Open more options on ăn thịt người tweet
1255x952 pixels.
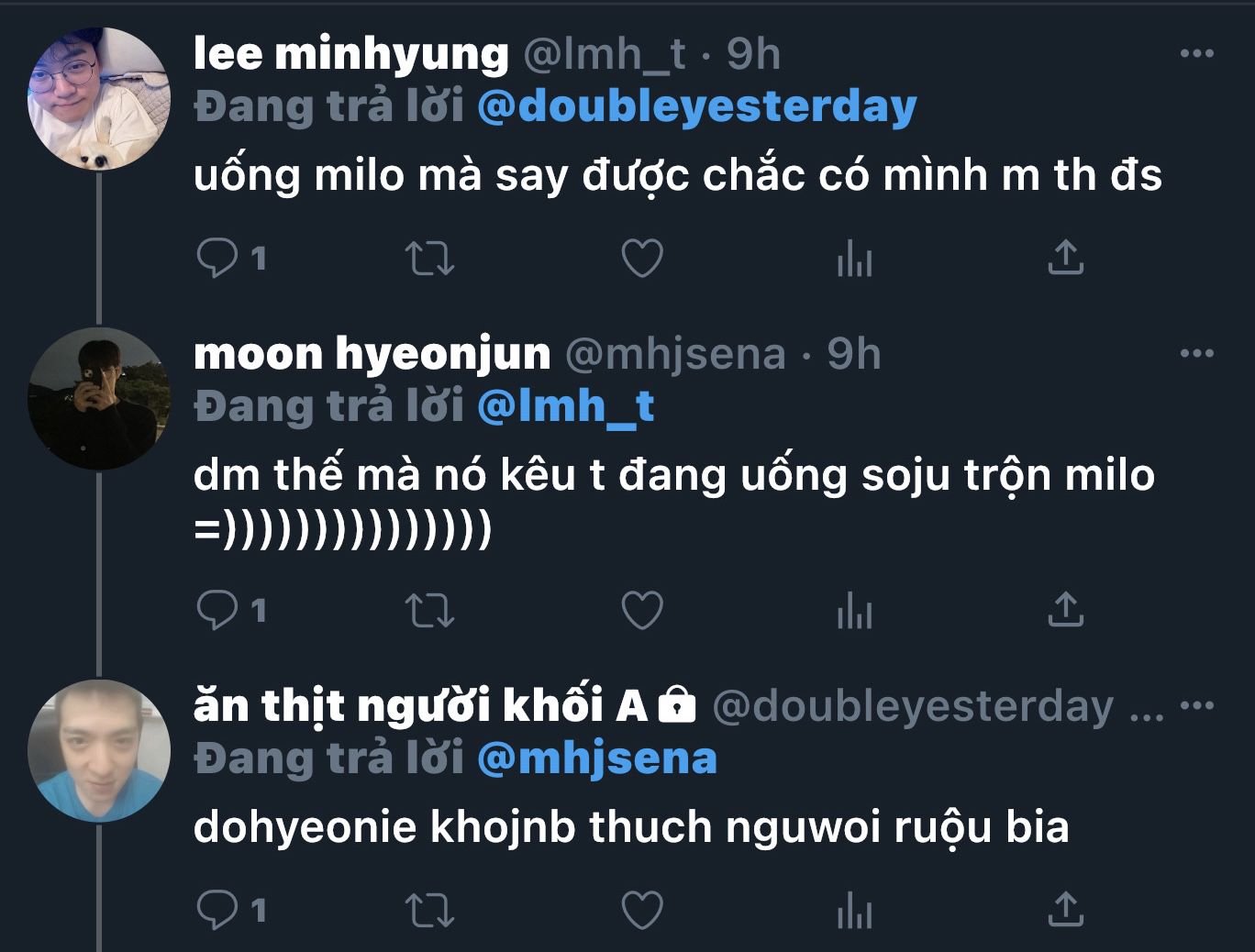[x=1196, y=706]
